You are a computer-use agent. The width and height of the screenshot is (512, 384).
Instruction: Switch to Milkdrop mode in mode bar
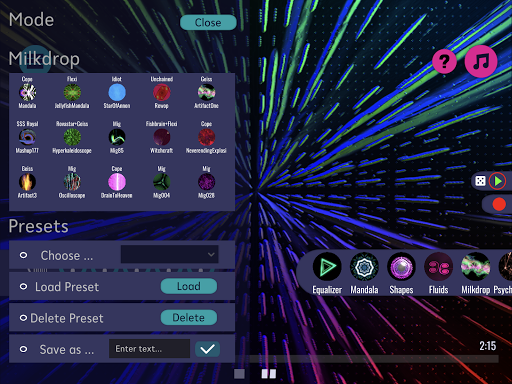(476, 266)
